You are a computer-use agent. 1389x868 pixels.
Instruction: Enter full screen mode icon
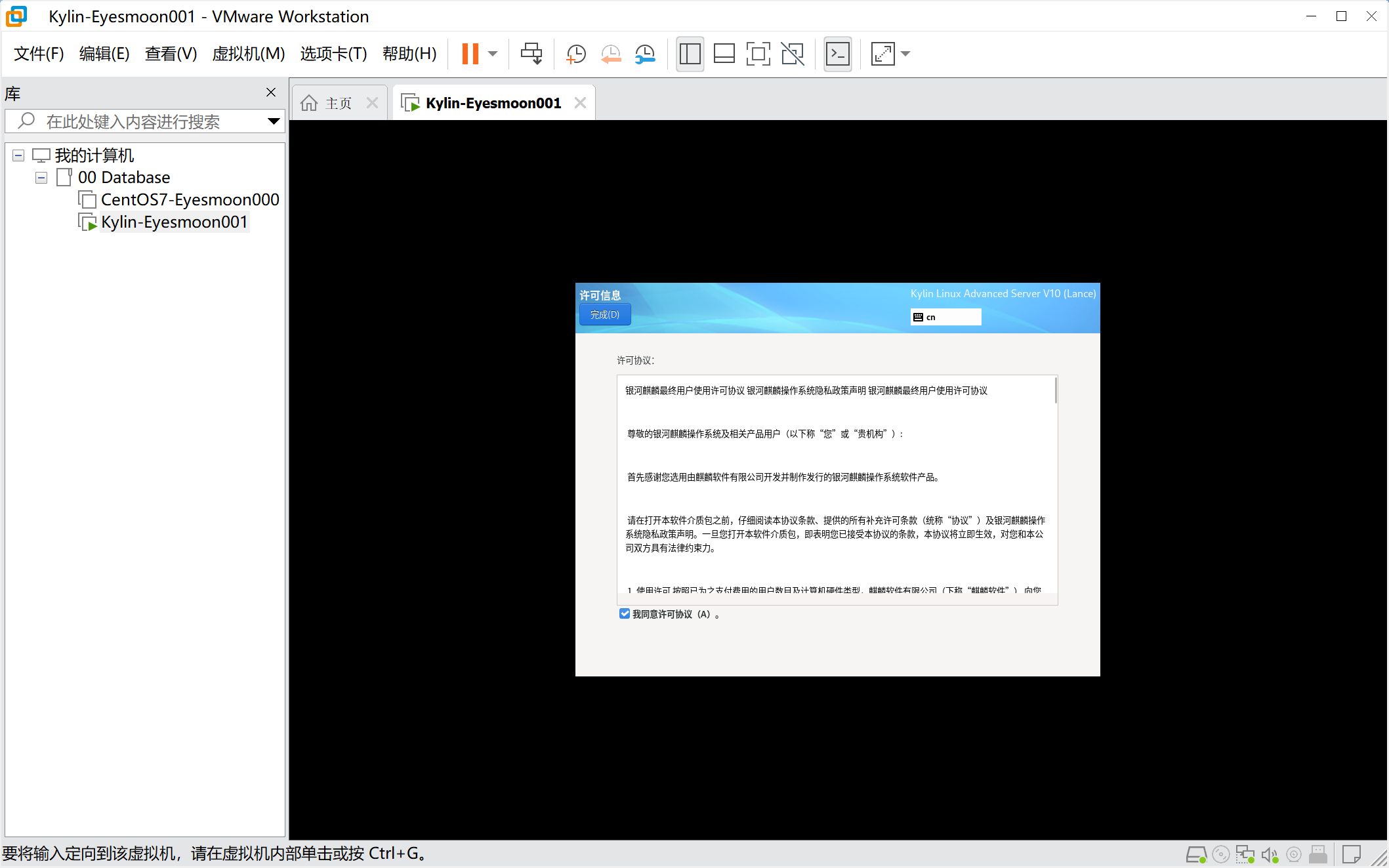758,54
